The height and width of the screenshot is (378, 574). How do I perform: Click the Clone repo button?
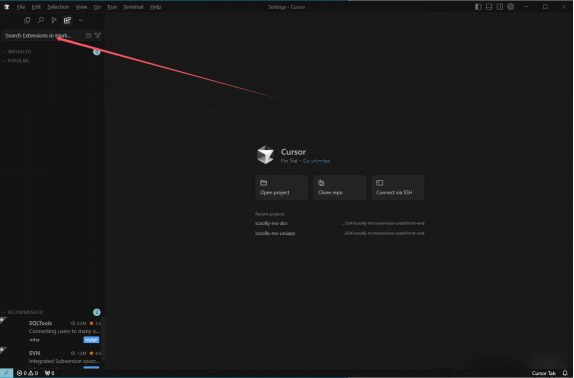(340, 187)
